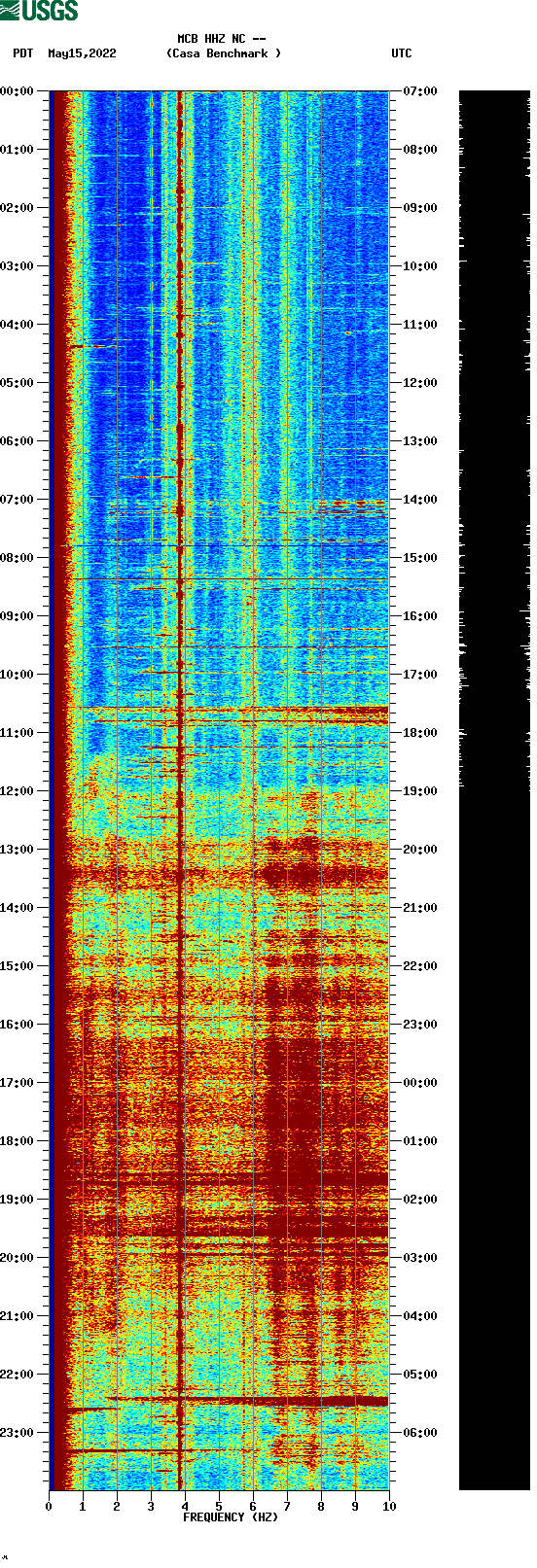Click the '01:00' UTC time label
Viewport: 537px width, 1568px height.
pos(420,1141)
